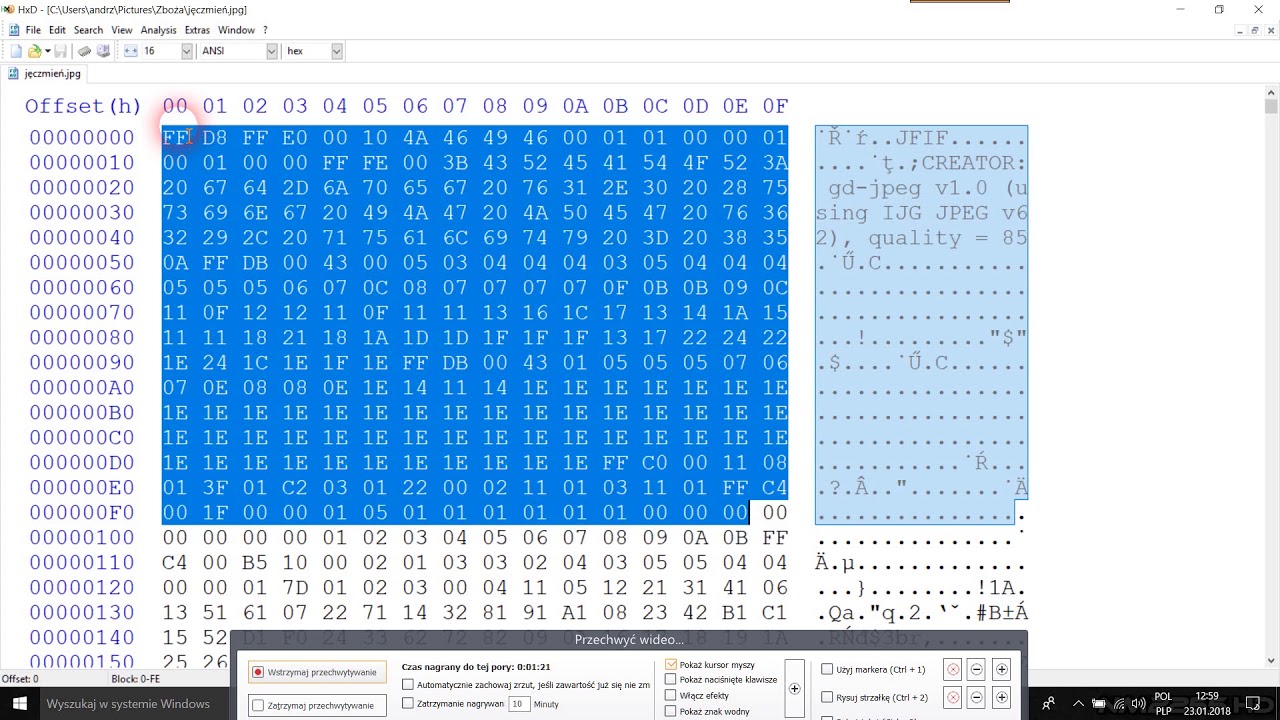Click the MDI document restore button
Viewport: 1280px width, 720px height.
1254,30
